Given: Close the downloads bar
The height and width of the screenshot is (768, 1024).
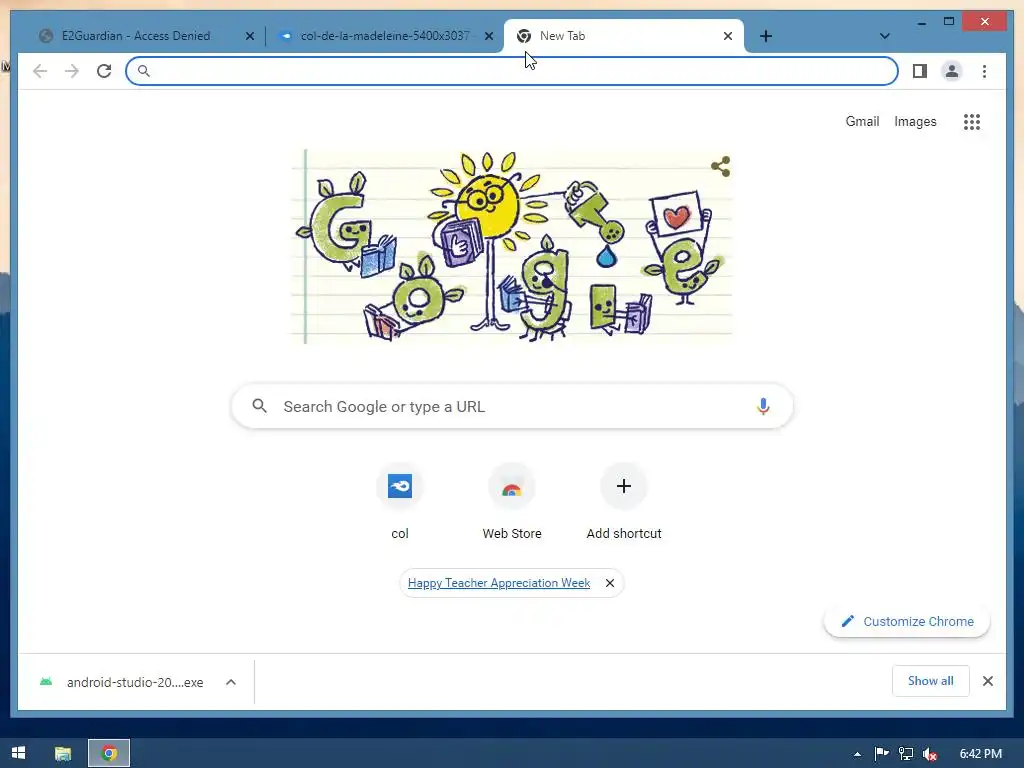Looking at the screenshot, I should tap(987, 681).
